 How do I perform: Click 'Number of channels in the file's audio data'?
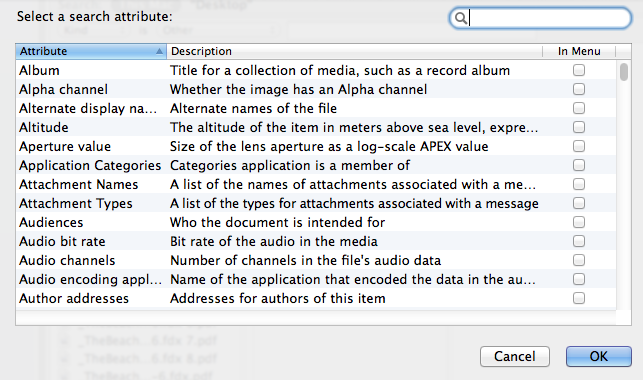(306, 260)
